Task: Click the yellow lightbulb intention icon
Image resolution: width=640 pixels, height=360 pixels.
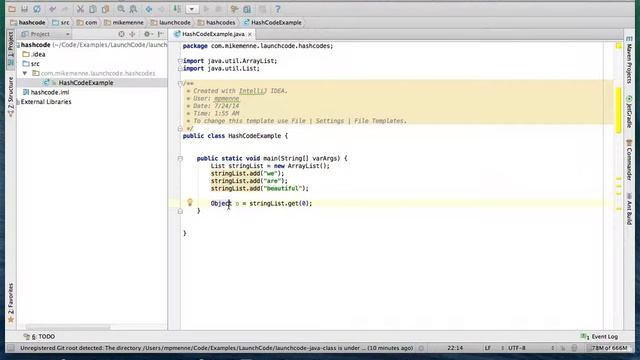Action: [x=190, y=202]
